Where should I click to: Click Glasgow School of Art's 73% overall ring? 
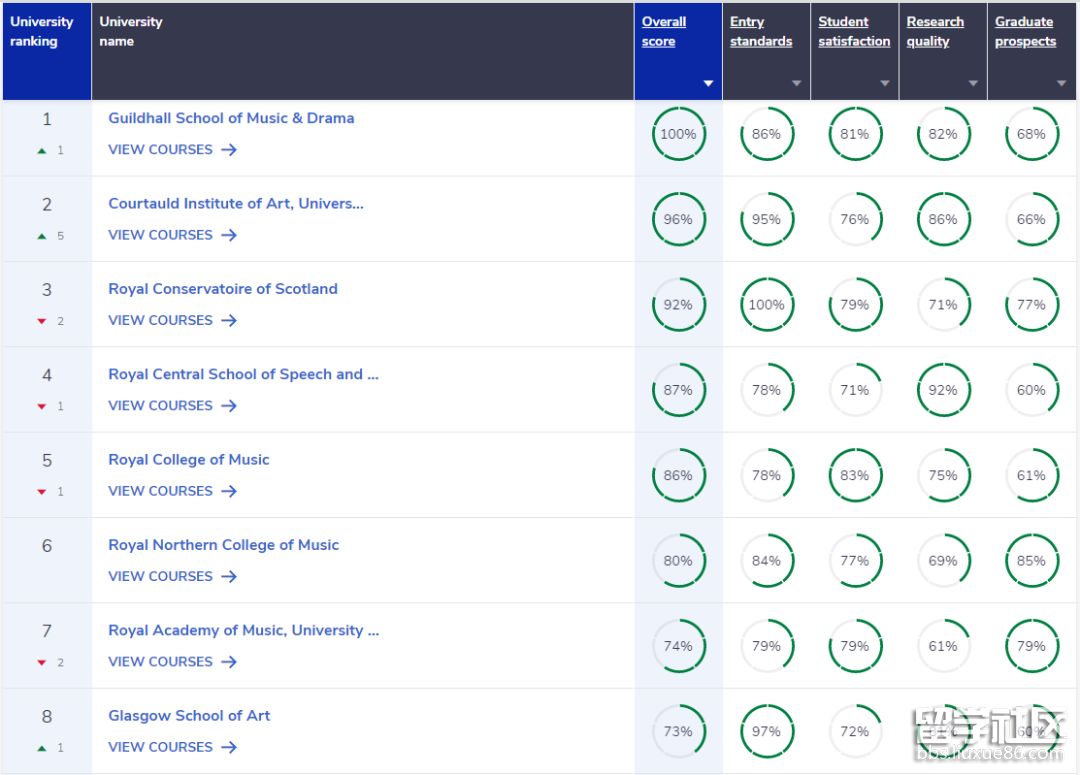678,732
